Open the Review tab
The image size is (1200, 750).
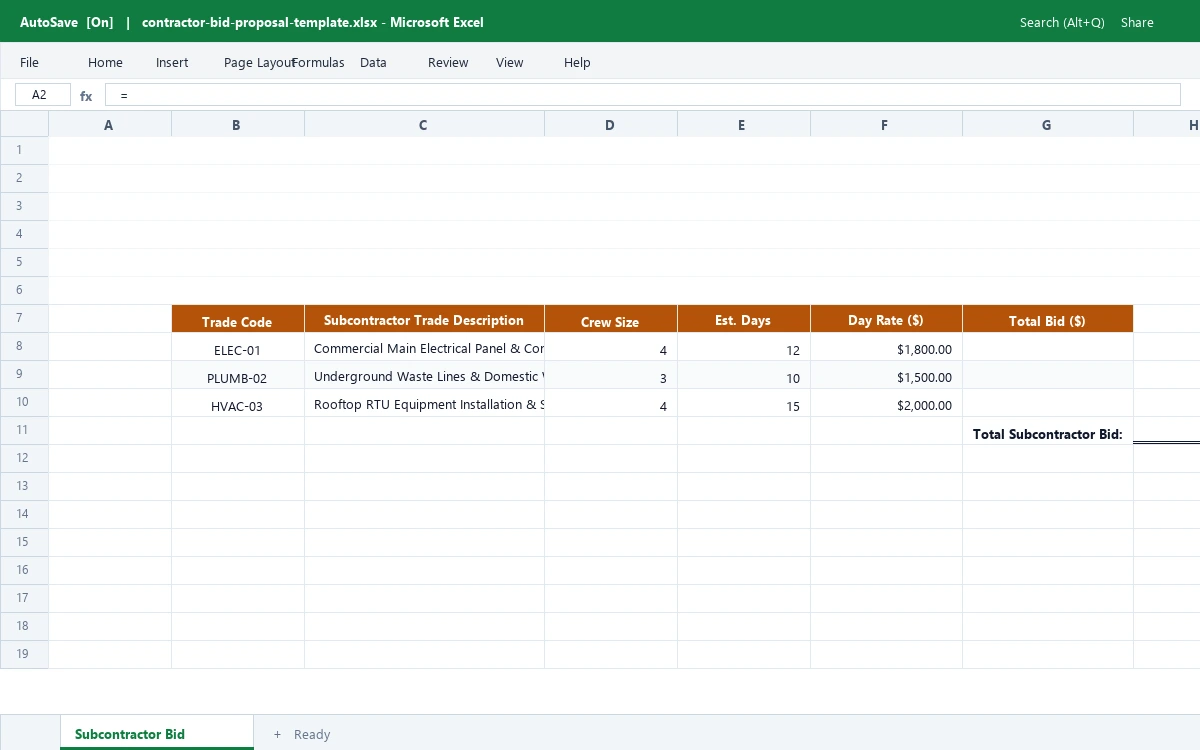pos(448,62)
